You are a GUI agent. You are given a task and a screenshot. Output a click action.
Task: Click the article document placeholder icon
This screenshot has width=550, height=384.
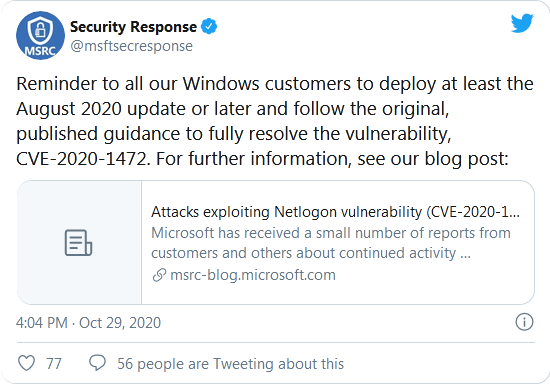79,243
